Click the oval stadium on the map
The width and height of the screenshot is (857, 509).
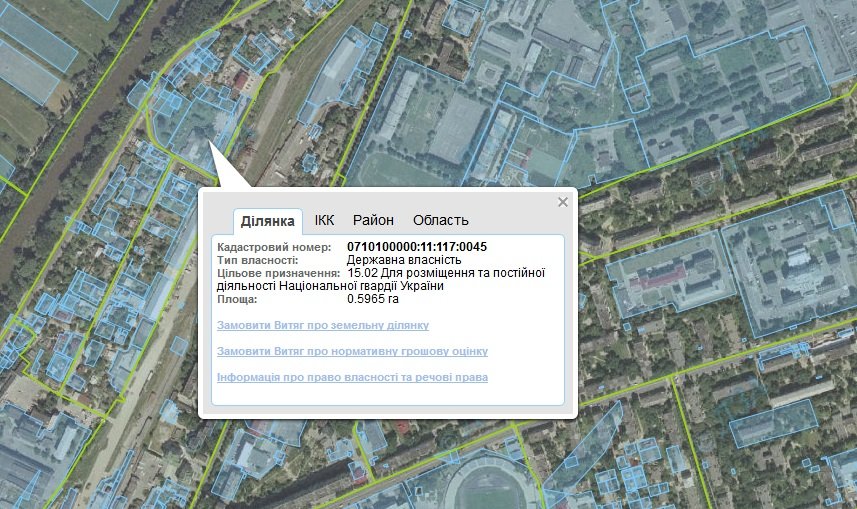tap(492, 490)
